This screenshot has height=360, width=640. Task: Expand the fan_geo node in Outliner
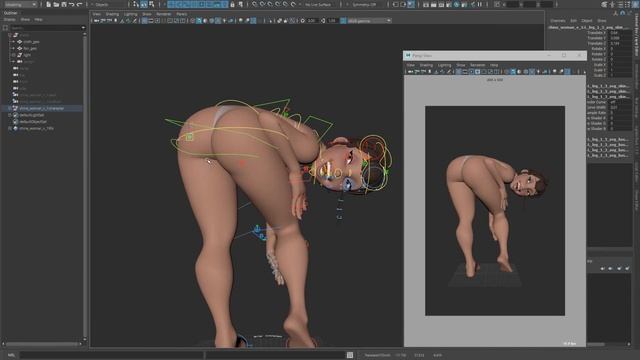[x=13, y=48]
